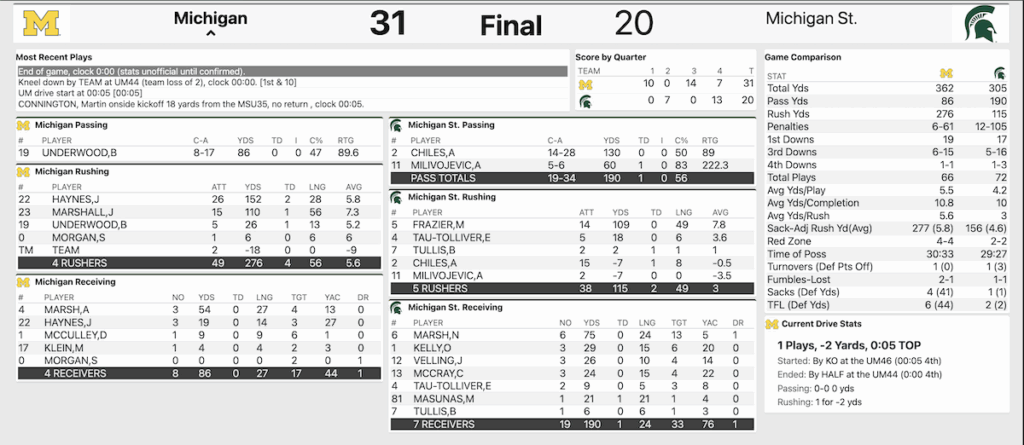Screen dimensions: 1024x445
Task: Click the Spartan logo beside Michigan St. Passing
Action: [396, 125]
